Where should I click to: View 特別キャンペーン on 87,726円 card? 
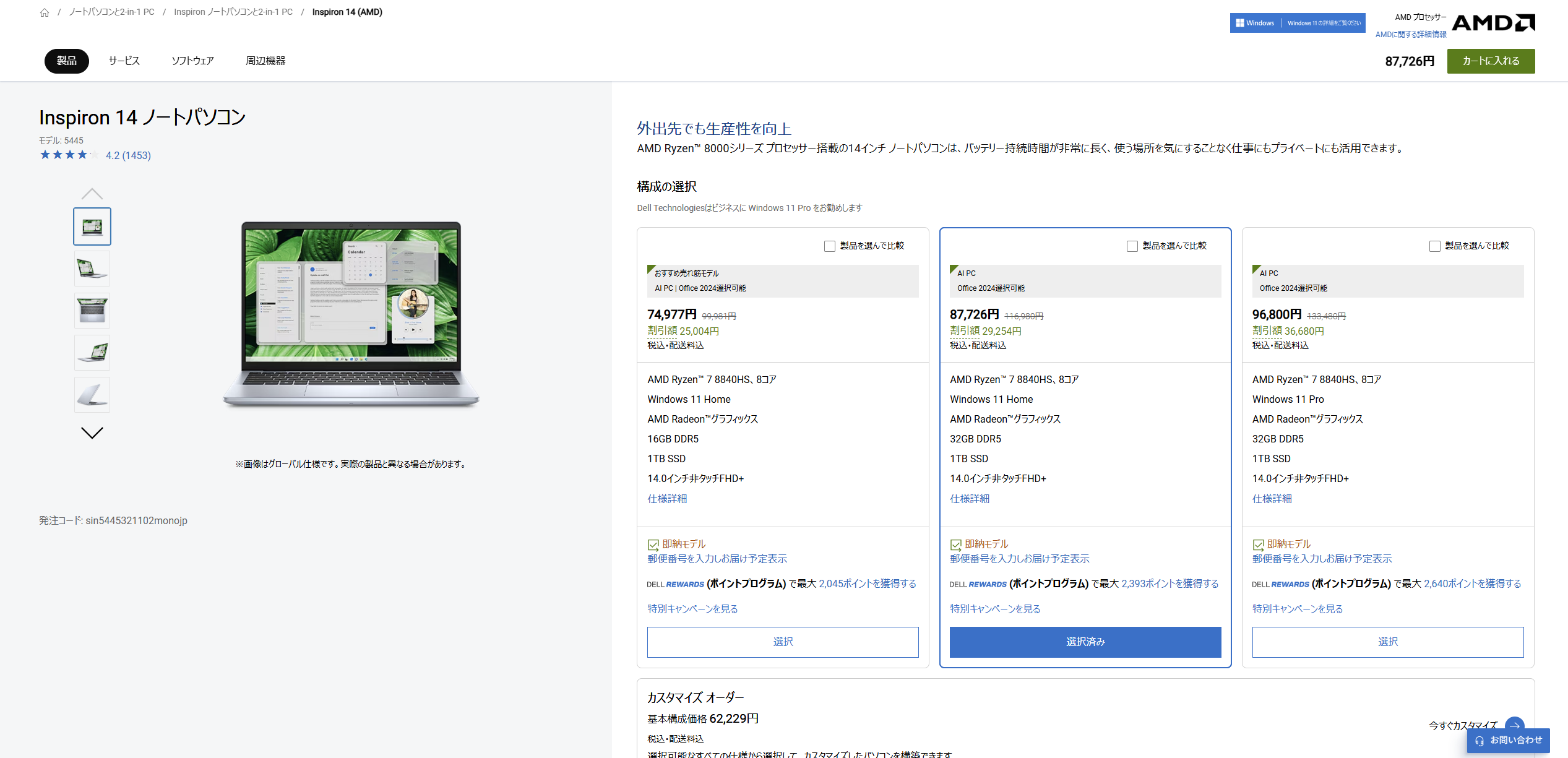tap(995, 609)
